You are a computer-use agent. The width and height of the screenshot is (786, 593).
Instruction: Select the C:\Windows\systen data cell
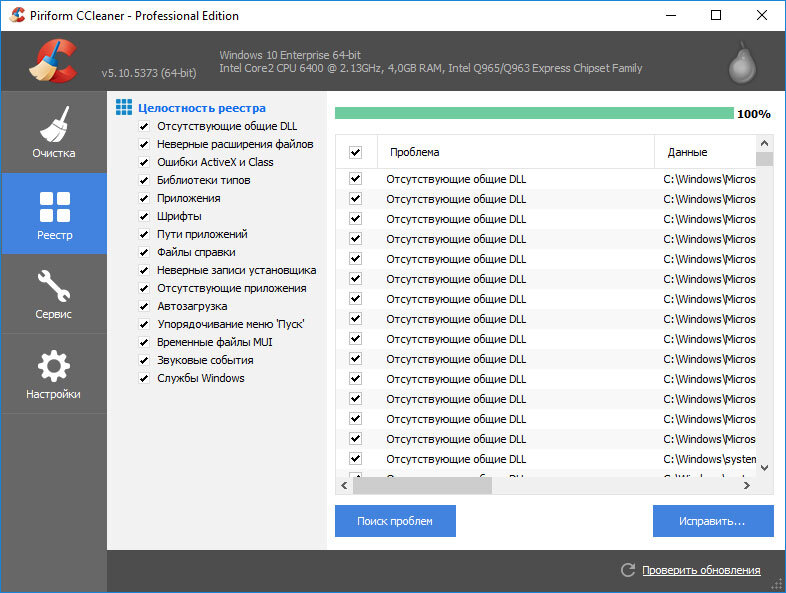click(709, 459)
